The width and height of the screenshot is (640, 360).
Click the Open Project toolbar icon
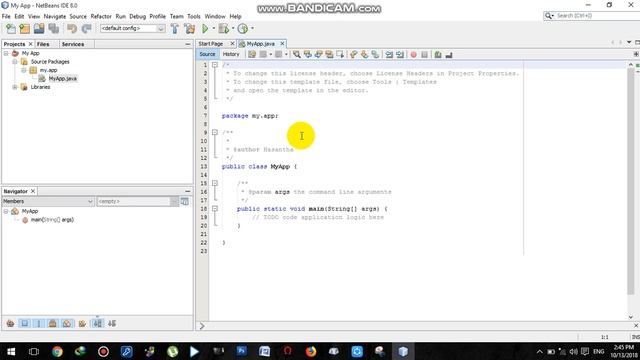pos(39,29)
